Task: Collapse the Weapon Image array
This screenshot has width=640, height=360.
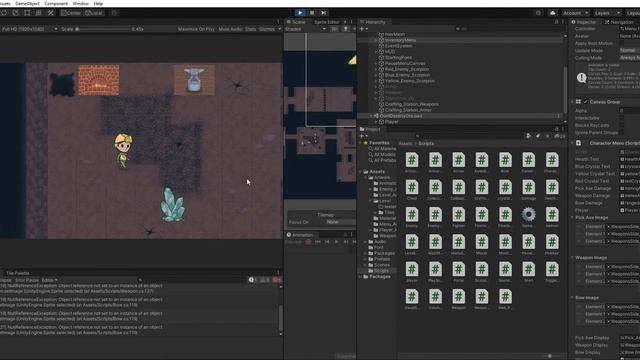Action: [x=572, y=258]
